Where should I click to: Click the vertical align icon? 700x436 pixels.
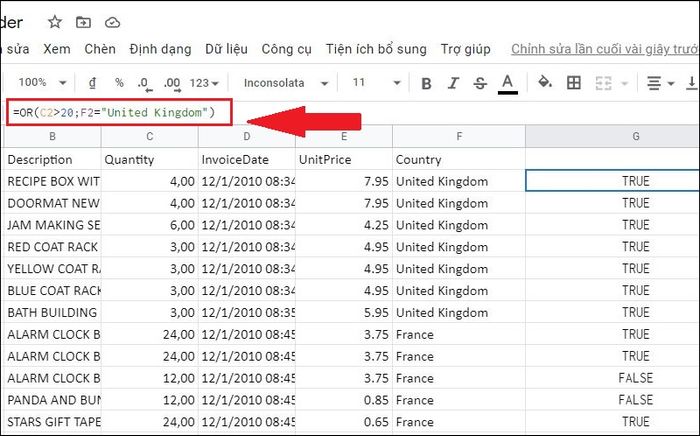tap(692, 83)
